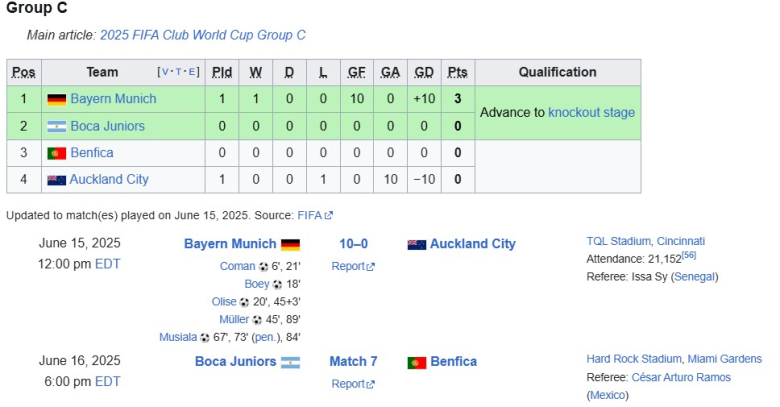The width and height of the screenshot is (780, 407).
Task: Open the 10–0 score link
Action: (x=354, y=244)
